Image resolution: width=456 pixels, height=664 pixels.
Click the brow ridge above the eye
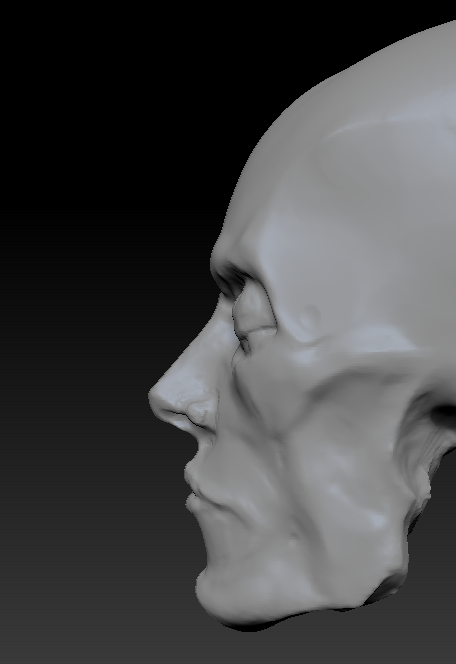pyautogui.click(x=232, y=271)
